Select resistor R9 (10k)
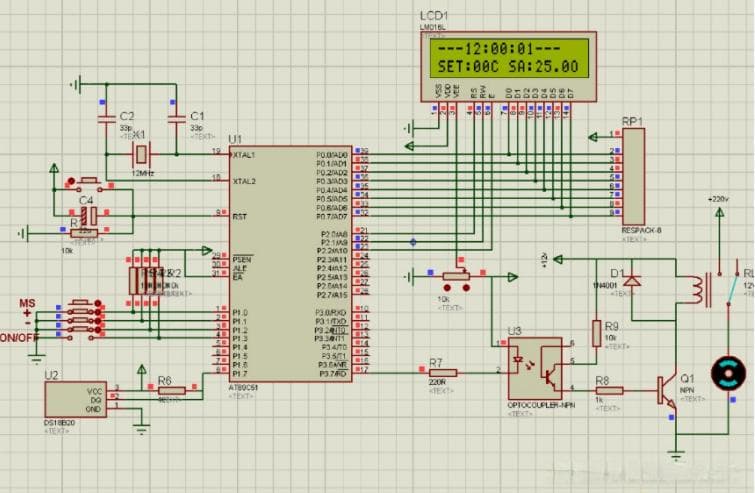 pyautogui.click(x=597, y=333)
